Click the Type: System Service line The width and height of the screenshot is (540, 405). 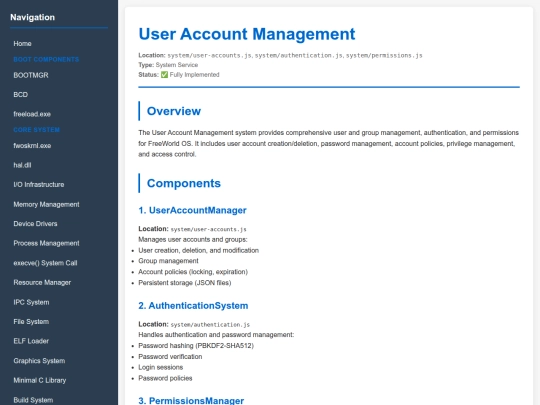pyautogui.click(x=168, y=65)
